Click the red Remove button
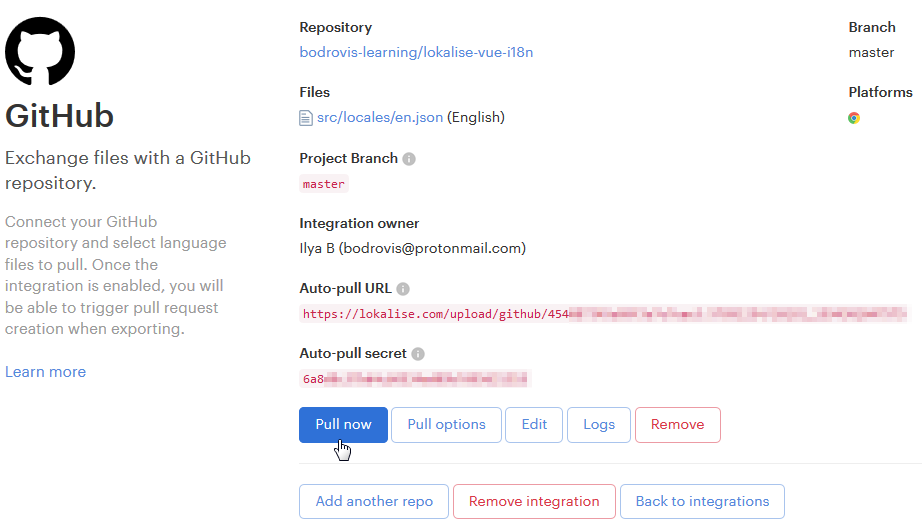922x527 pixels. point(677,425)
